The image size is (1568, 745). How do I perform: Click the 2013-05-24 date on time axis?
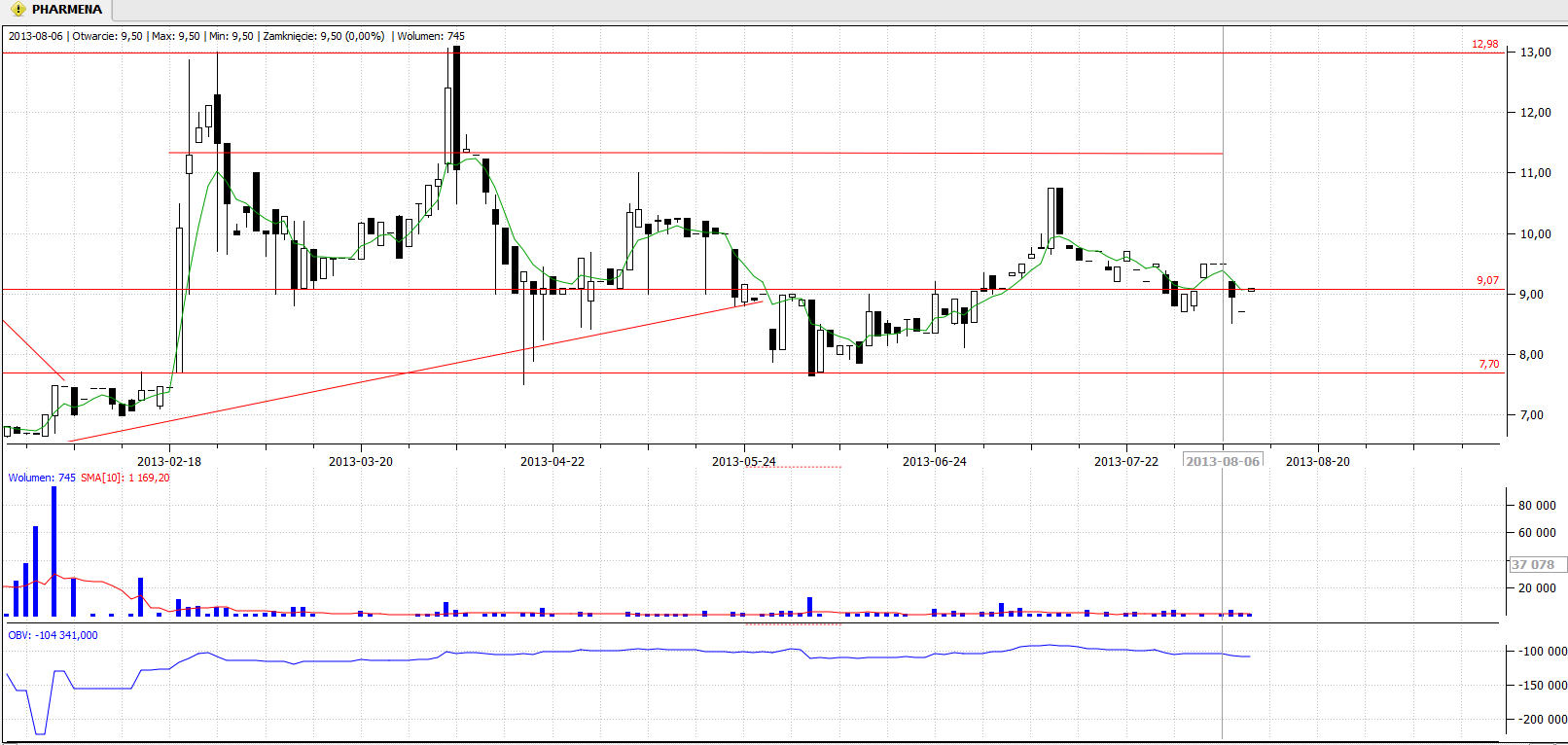point(744,462)
